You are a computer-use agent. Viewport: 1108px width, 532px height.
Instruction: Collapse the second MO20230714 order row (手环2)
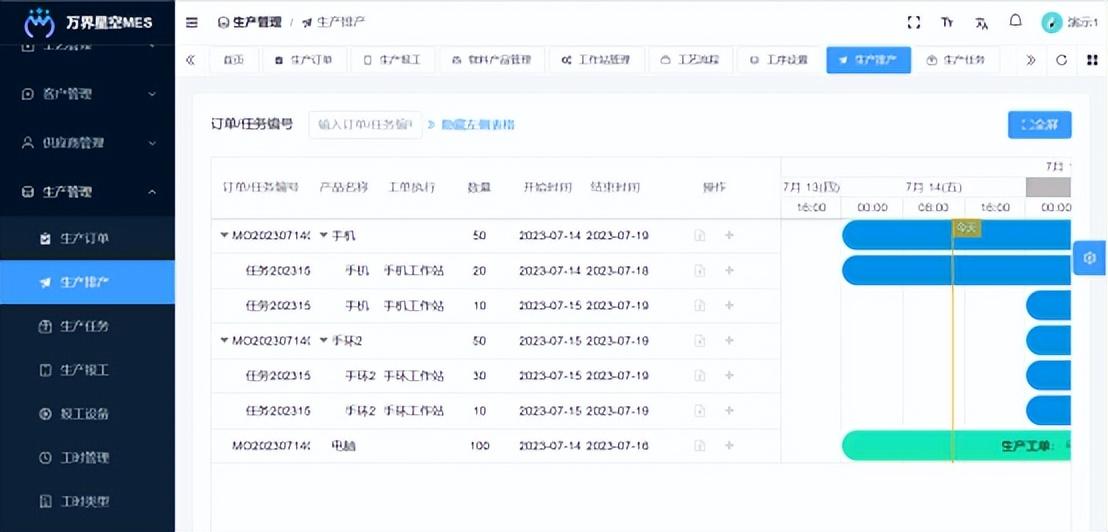pos(225,341)
